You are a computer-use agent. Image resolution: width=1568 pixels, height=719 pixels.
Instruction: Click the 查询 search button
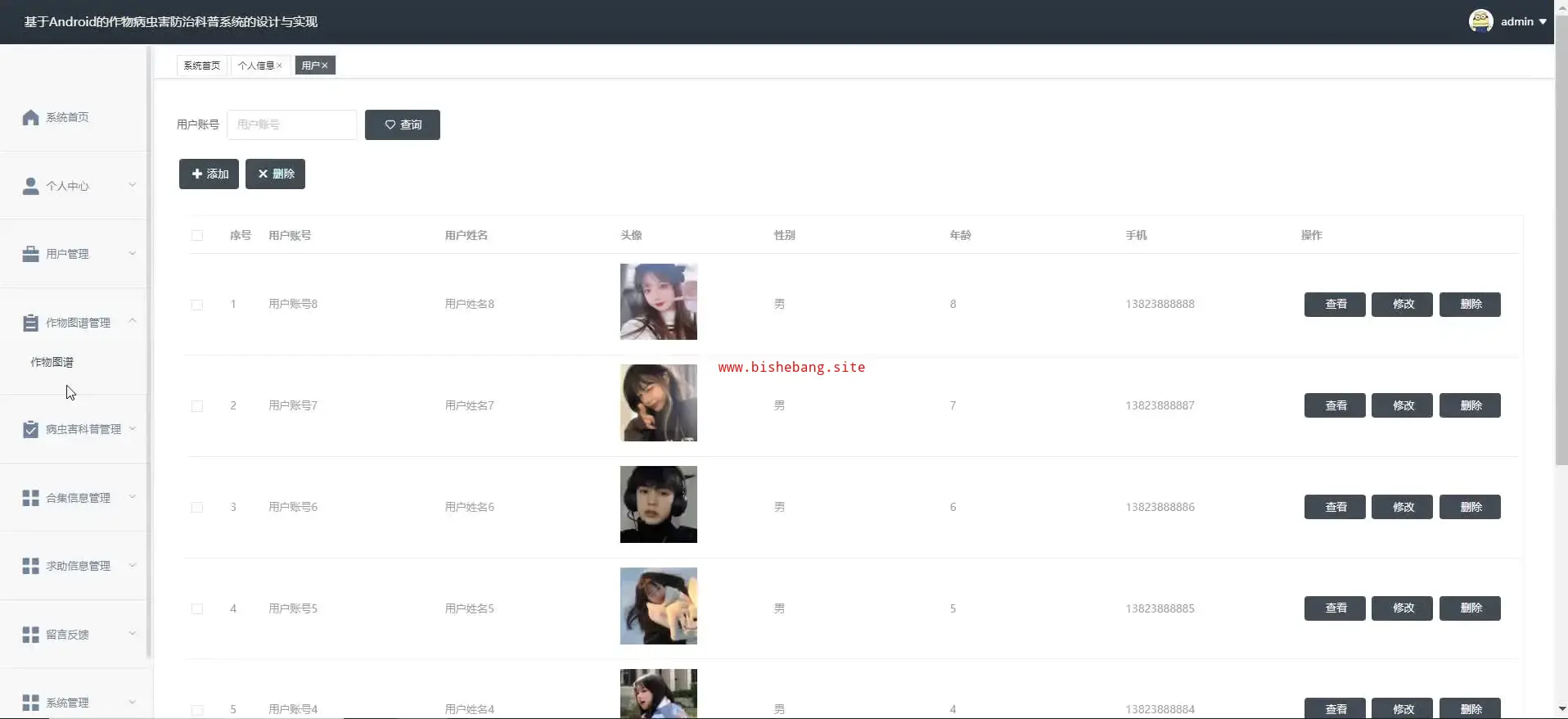pyautogui.click(x=403, y=124)
